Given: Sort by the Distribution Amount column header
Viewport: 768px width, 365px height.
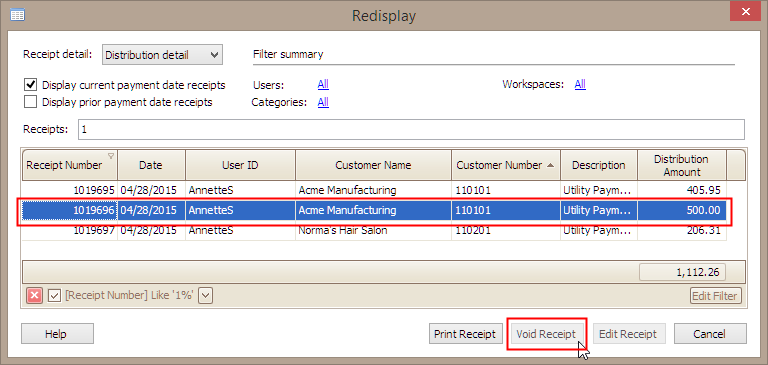Looking at the screenshot, I should tap(681, 165).
